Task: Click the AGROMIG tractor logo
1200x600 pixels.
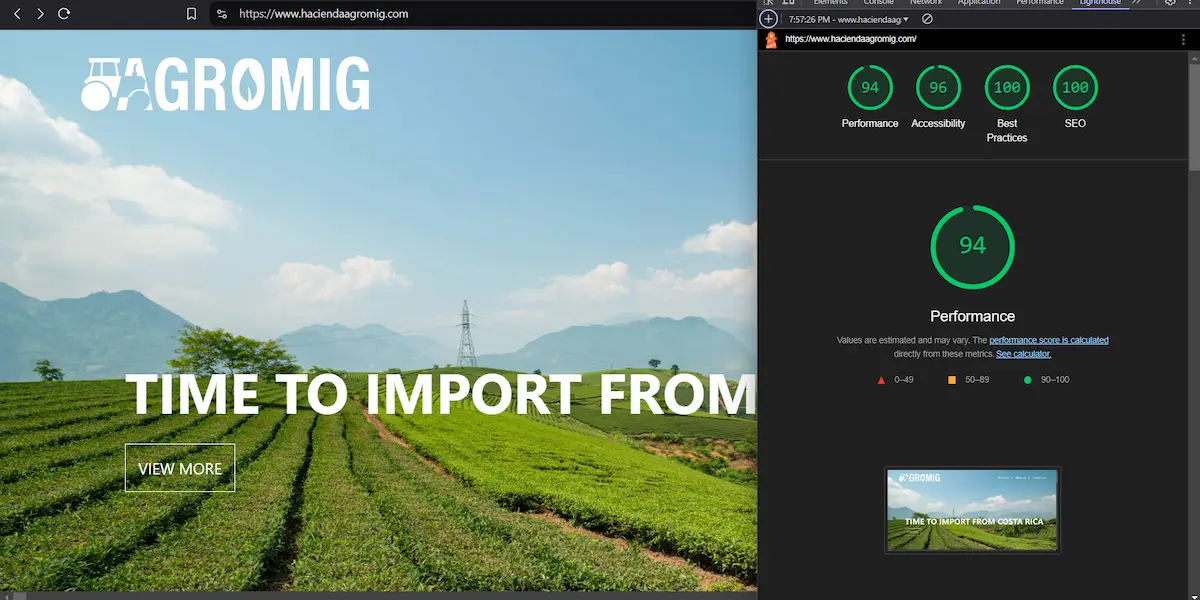Action: click(226, 83)
